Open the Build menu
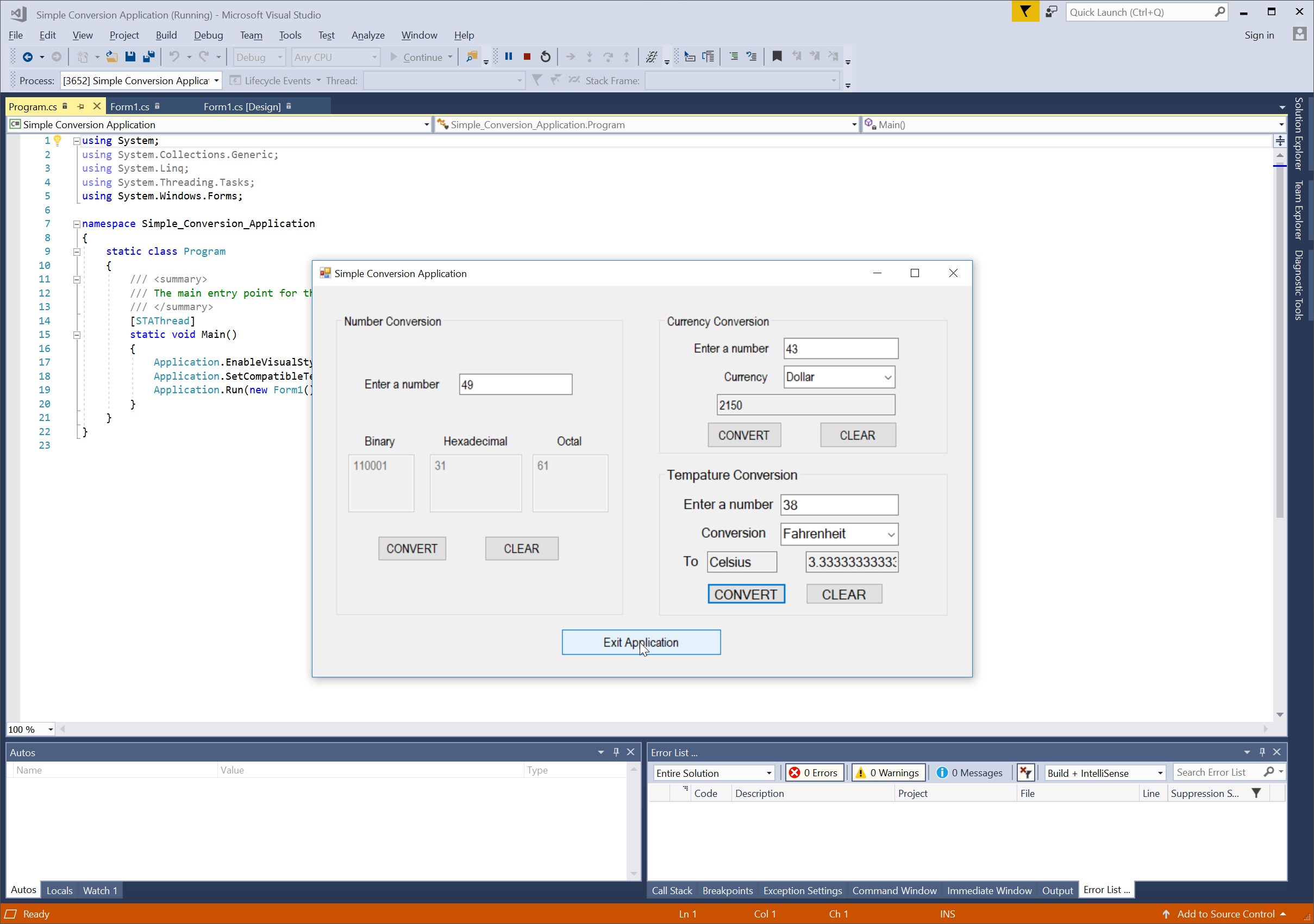Viewport: 1314px width, 924px height. pyautogui.click(x=166, y=35)
